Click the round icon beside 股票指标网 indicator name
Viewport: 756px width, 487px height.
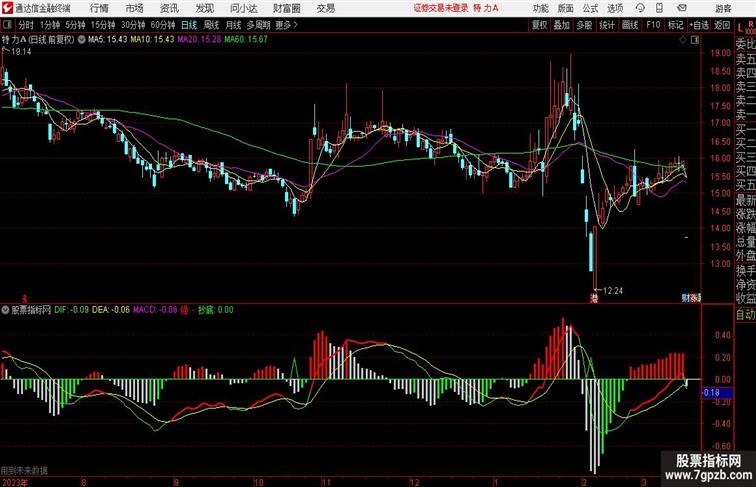coord(6,310)
